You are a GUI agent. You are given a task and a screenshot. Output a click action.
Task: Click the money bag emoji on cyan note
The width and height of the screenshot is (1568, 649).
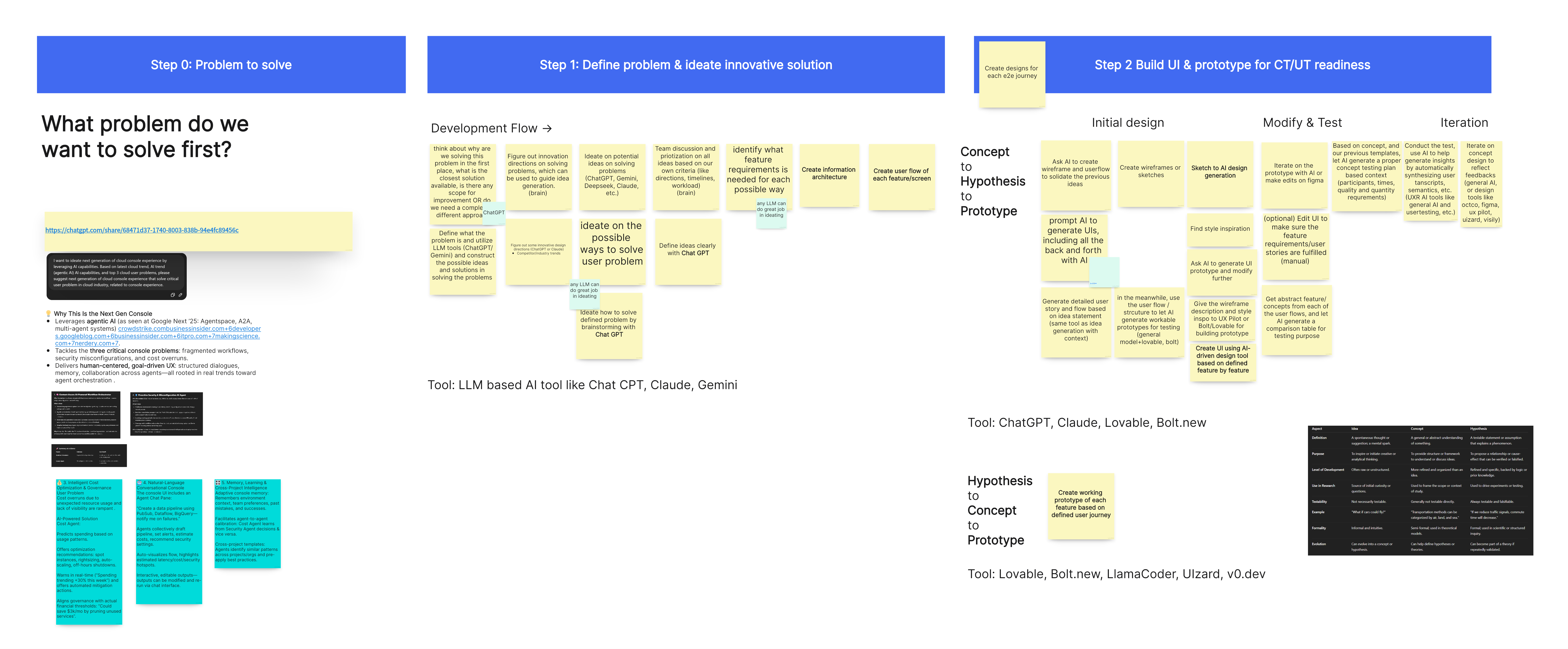tap(60, 483)
